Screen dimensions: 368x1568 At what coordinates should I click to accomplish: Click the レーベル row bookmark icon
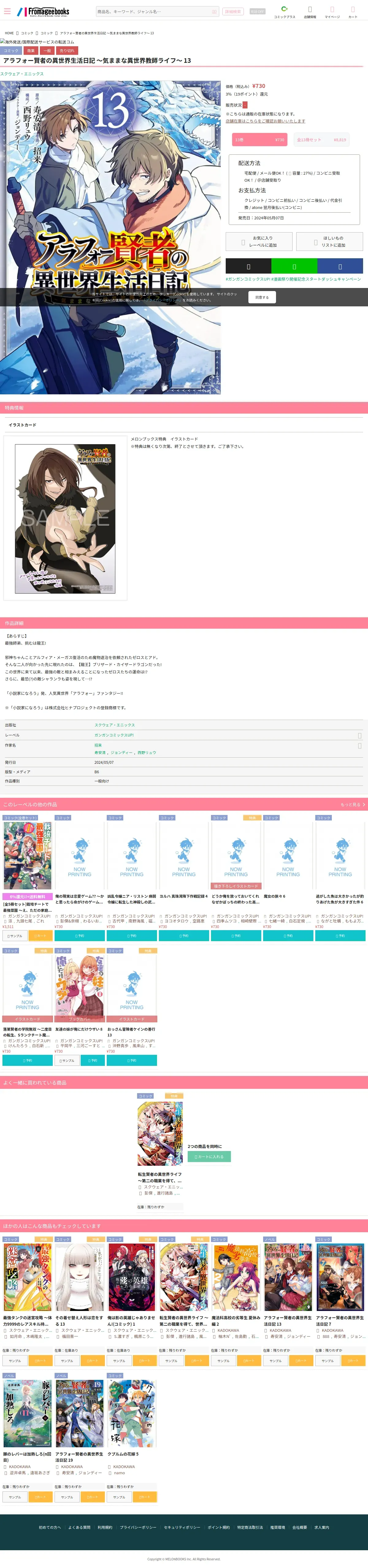click(359, 735)
